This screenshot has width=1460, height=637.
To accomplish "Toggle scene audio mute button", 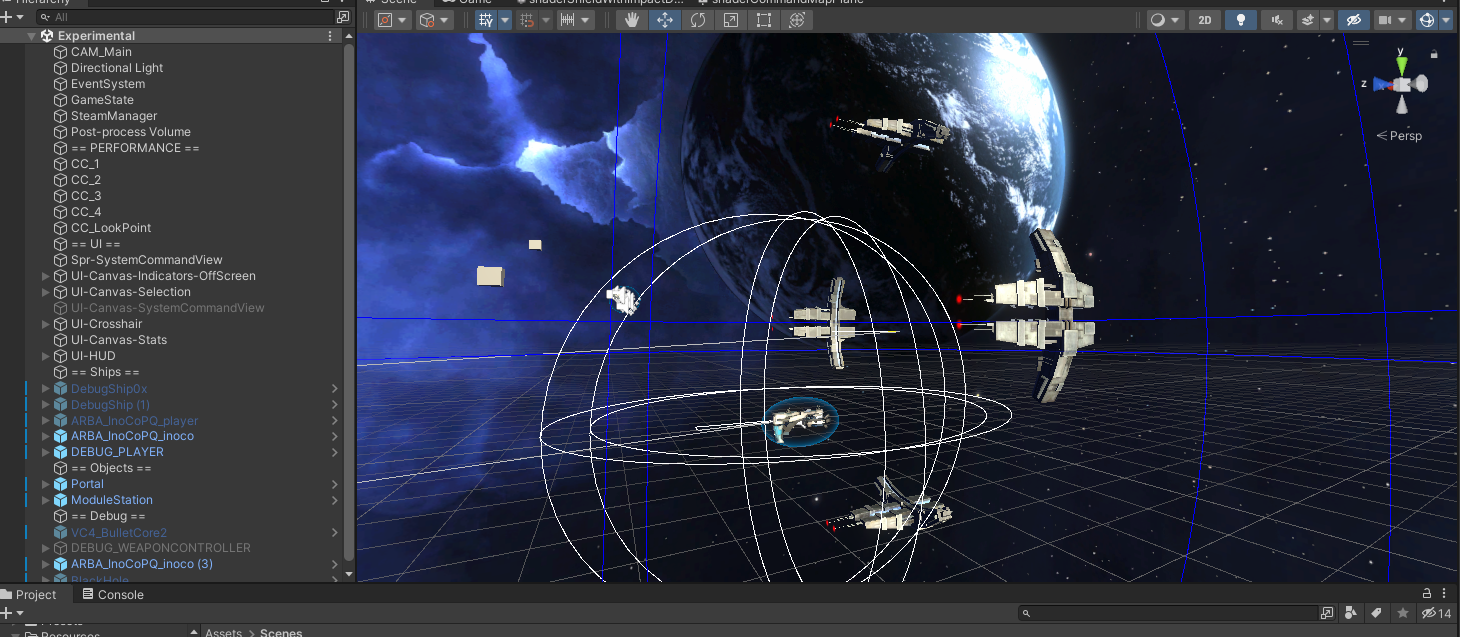I will click(x=1275, y=20).
